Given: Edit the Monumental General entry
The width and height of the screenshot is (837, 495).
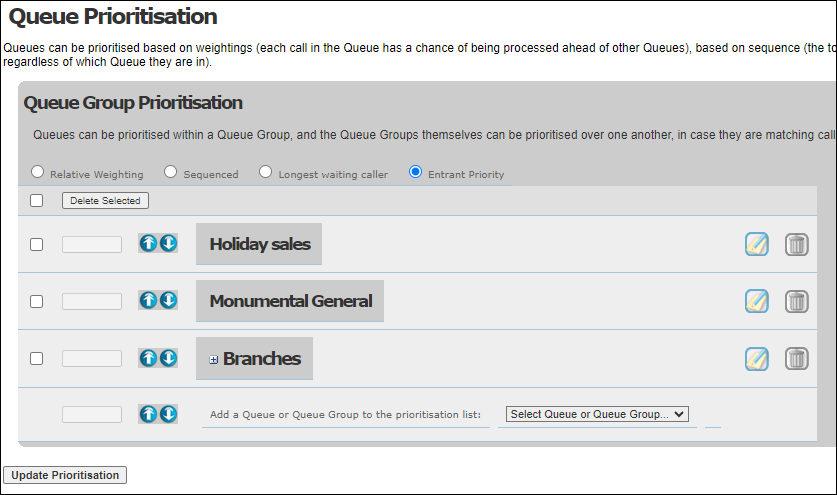Looking at the screenshot, I should coord(757,301).
